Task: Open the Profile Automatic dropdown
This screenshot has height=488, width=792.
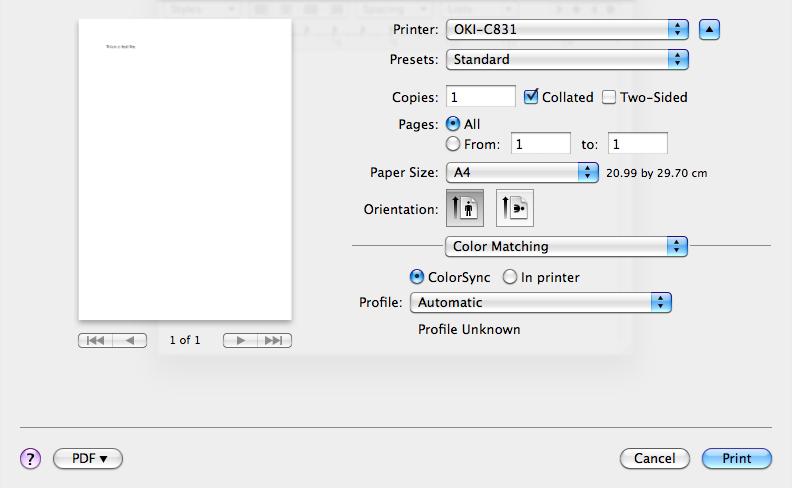Action: coord(540,303)
